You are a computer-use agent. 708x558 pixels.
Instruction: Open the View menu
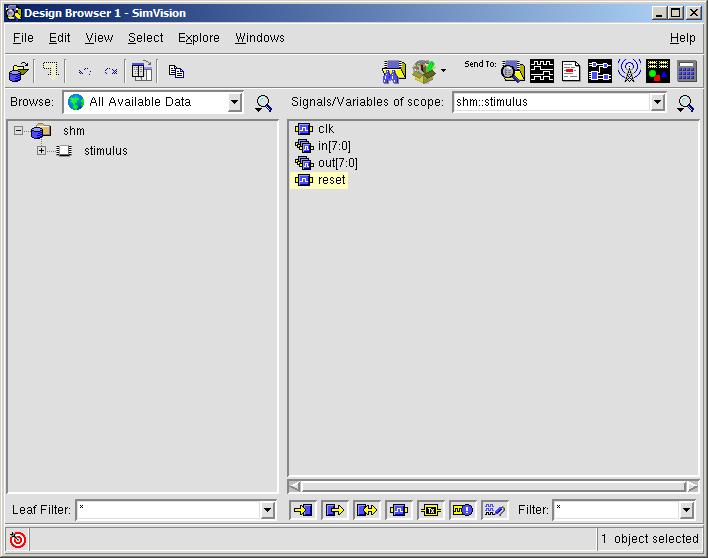pos(99,38)
